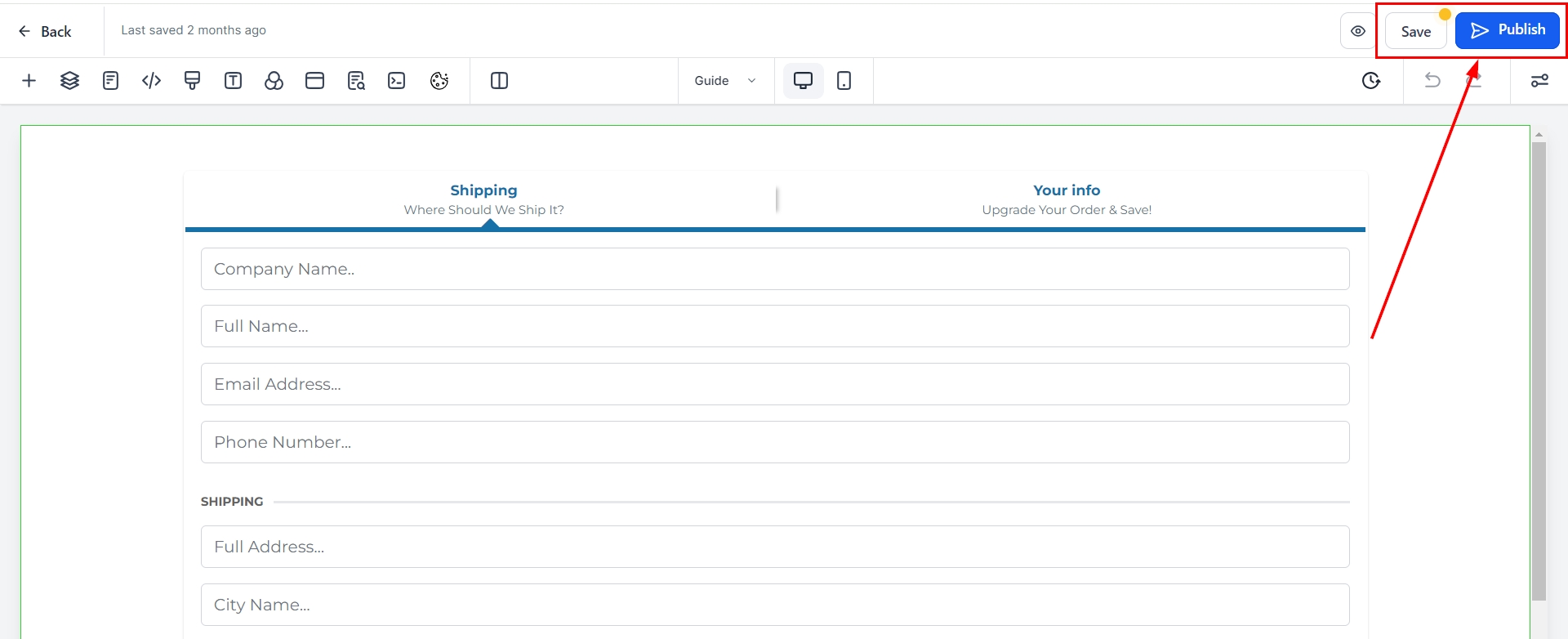The width and height of the screenshot is (1568, 639).
Task: Open the overlapping circles color icon
Action: click(274, 81)
